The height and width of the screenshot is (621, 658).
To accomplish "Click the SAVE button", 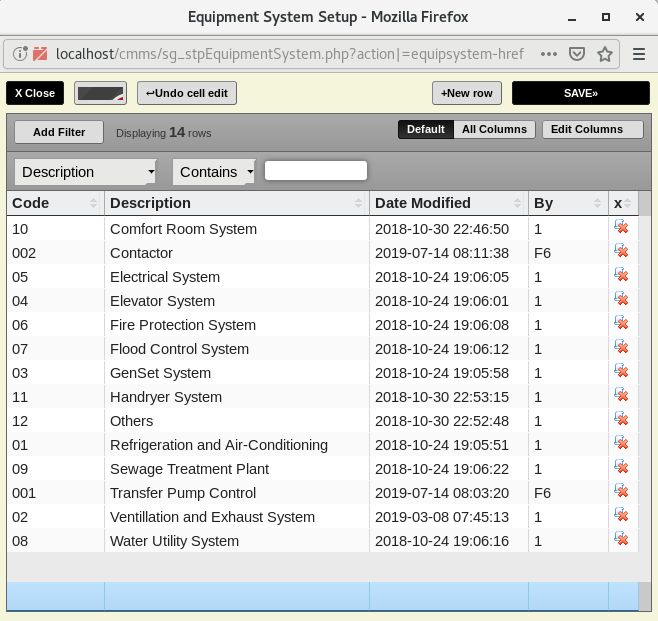I will click(581, 93).
